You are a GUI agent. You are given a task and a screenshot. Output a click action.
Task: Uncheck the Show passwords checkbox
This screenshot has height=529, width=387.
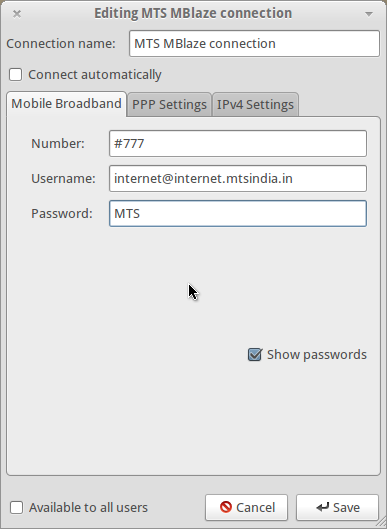[255, 355]
